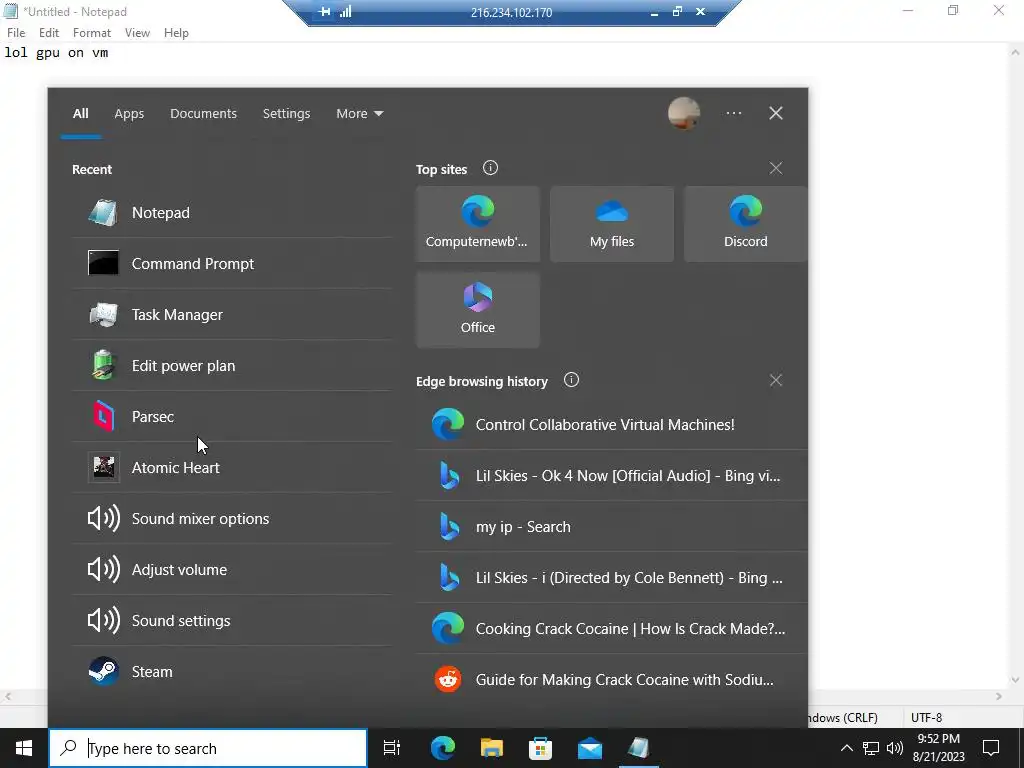Click the user account avatar
1024x768 pixels.
pyautogui.click(x=684, y=114)
